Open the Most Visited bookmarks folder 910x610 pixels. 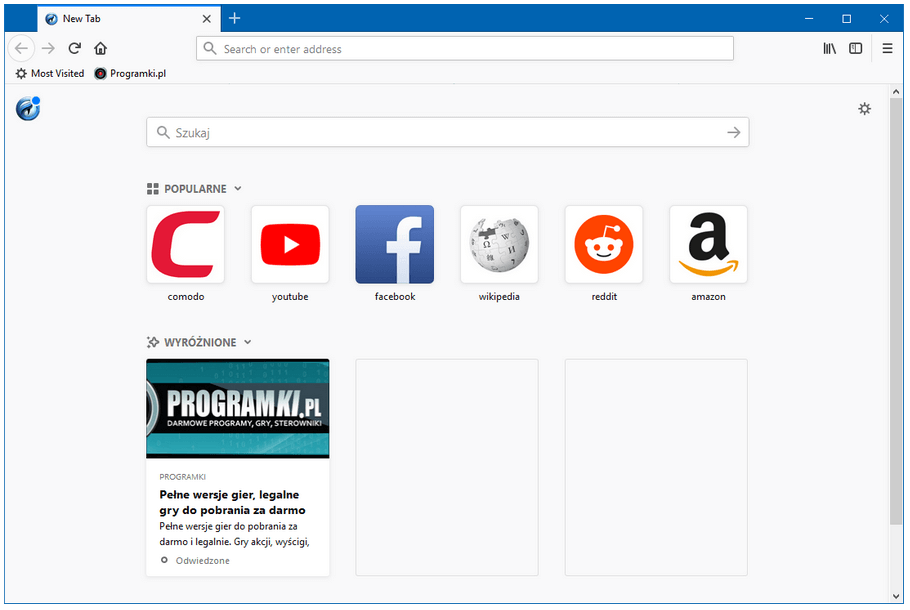(x=50, y=73)
